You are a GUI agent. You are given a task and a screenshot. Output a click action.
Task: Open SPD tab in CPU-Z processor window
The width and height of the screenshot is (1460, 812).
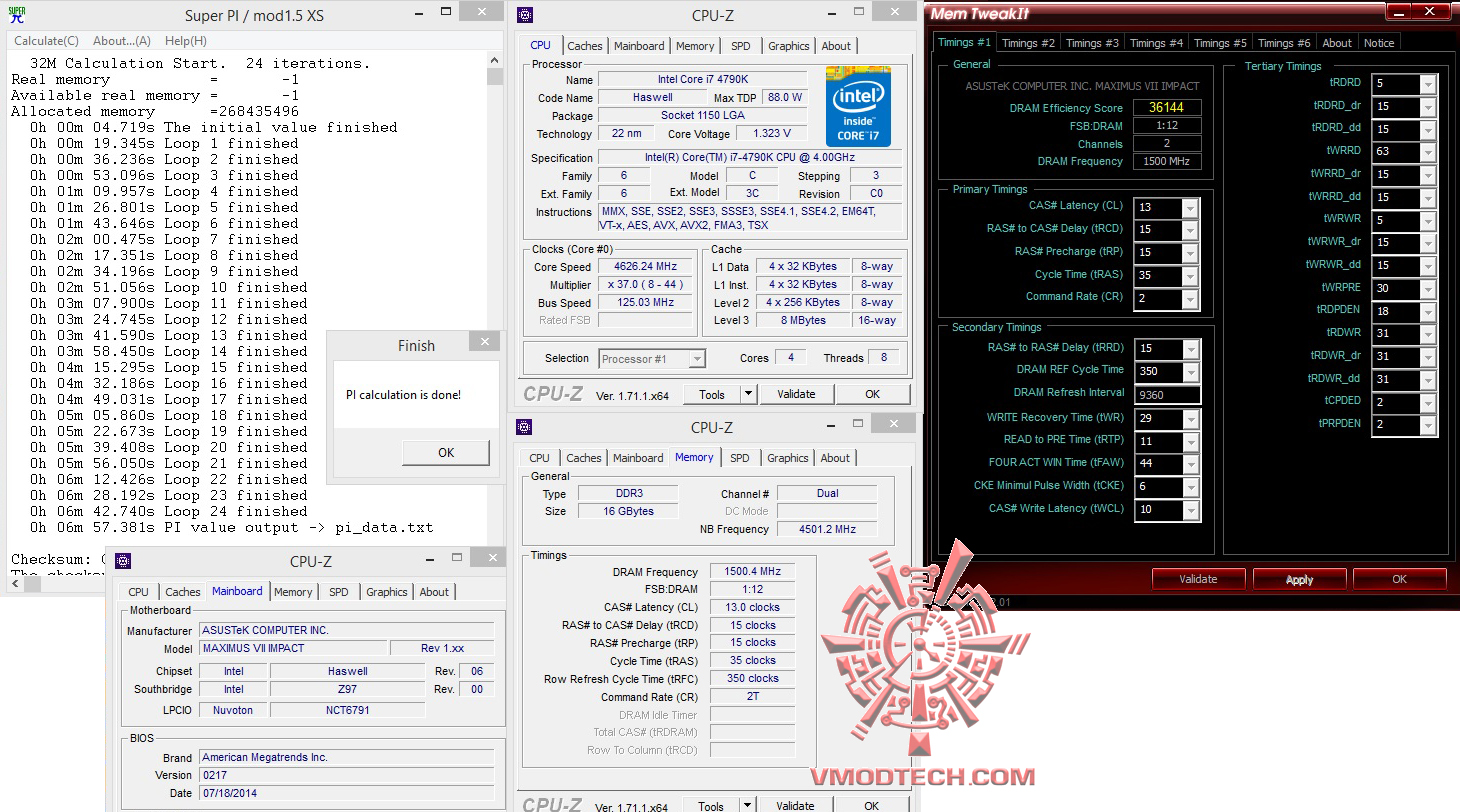741,46
